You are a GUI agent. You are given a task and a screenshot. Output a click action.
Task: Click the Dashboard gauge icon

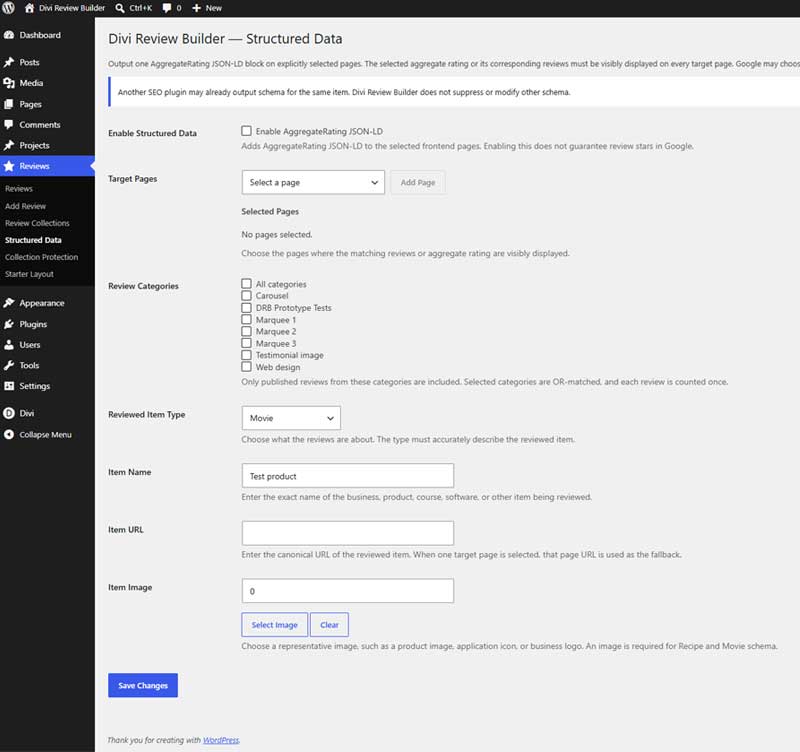[9, 35]
